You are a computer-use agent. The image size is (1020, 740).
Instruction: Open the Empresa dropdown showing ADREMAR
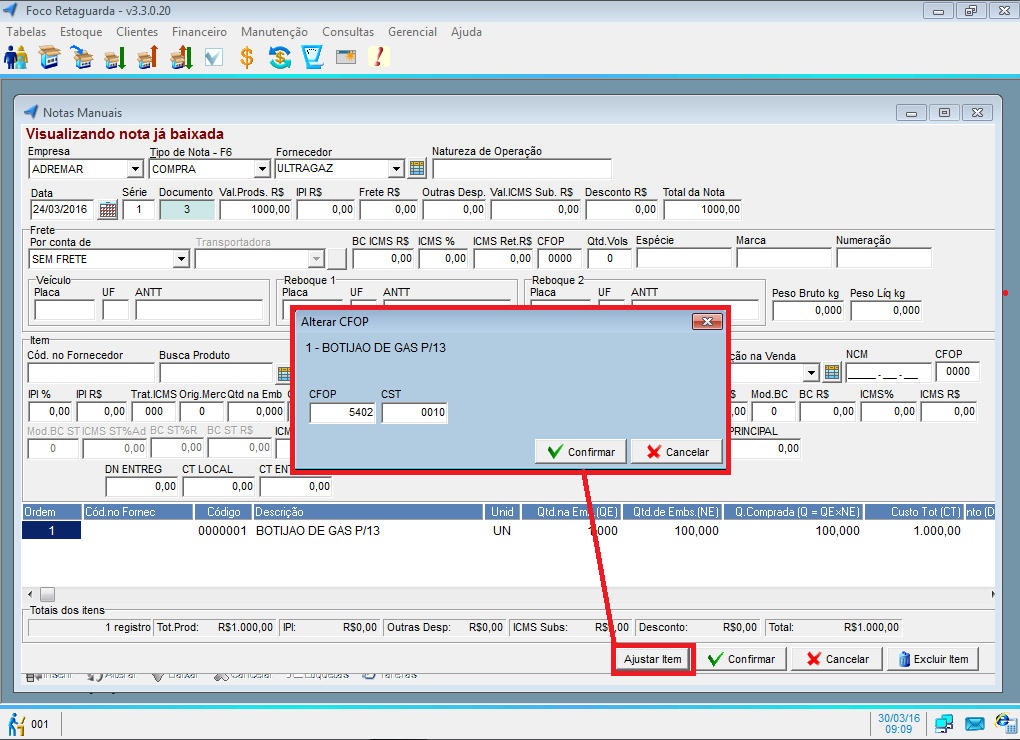(135, 169)
